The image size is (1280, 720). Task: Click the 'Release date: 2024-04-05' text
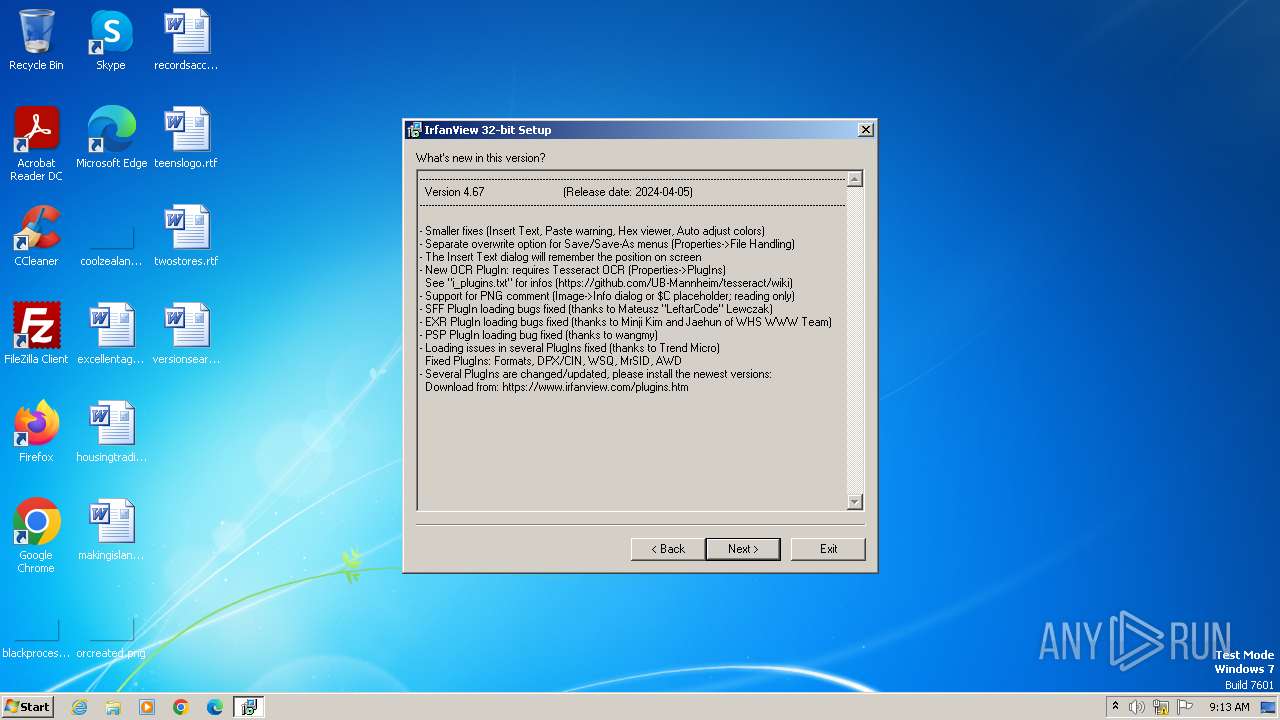coord(628,192)
